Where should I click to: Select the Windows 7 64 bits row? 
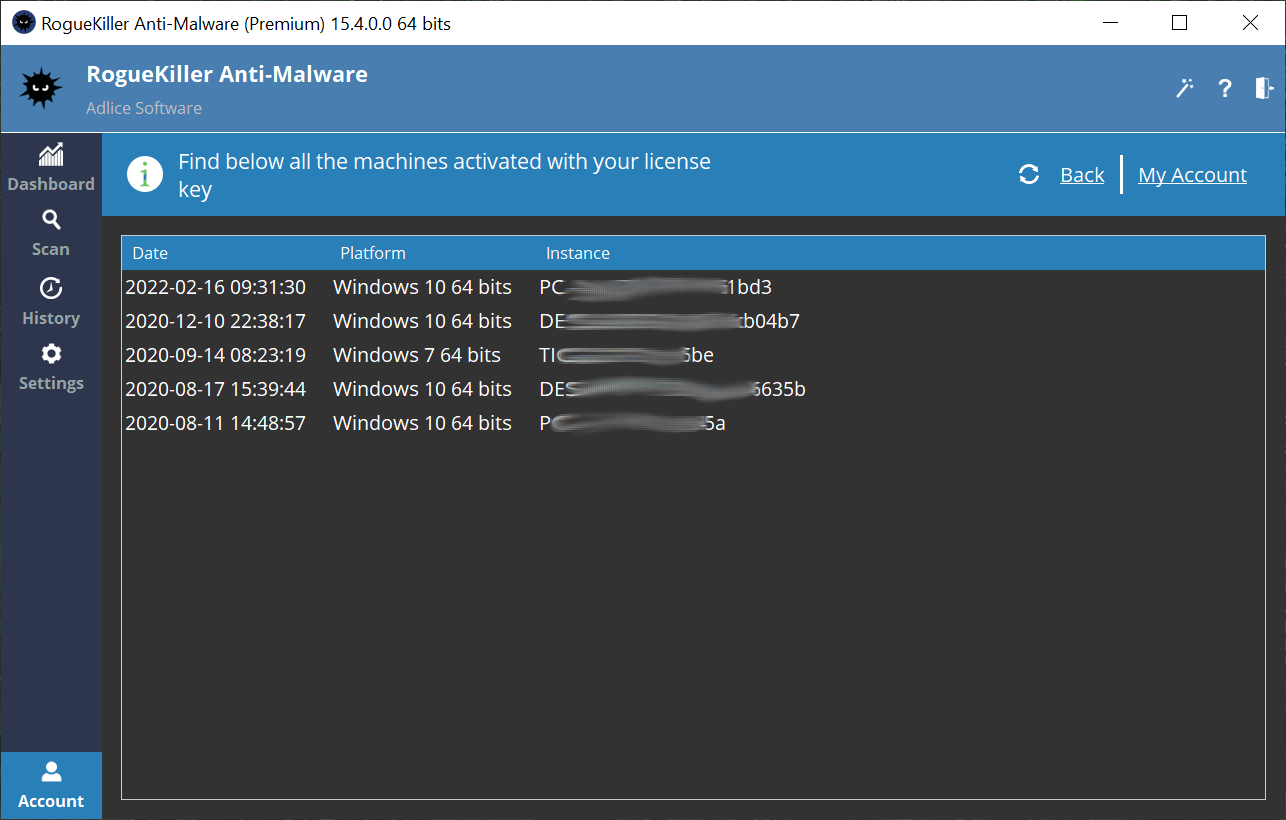pos(416,355)
